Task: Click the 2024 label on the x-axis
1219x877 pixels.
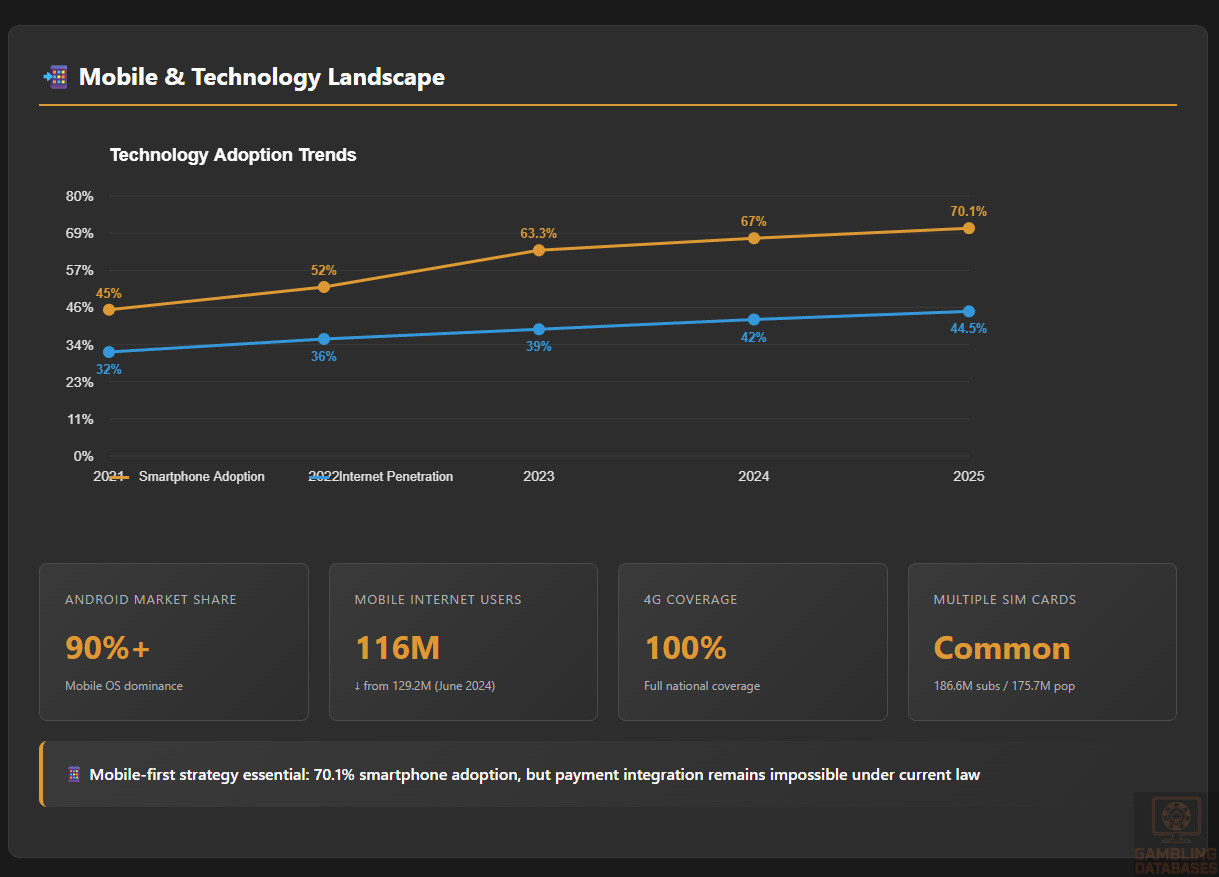Action: [754, 477]
